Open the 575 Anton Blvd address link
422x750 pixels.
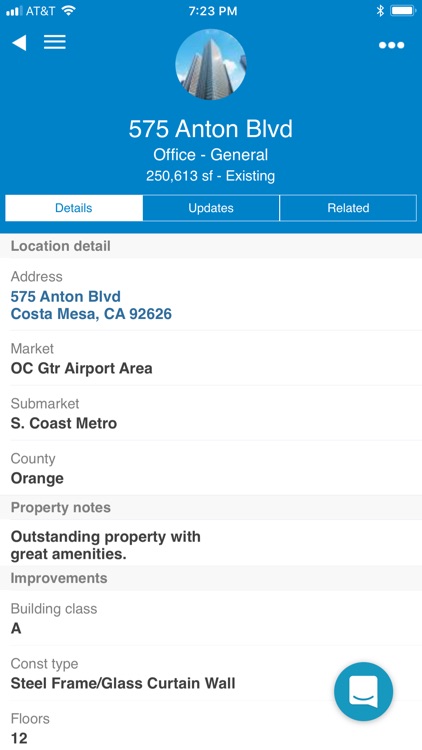66,297
